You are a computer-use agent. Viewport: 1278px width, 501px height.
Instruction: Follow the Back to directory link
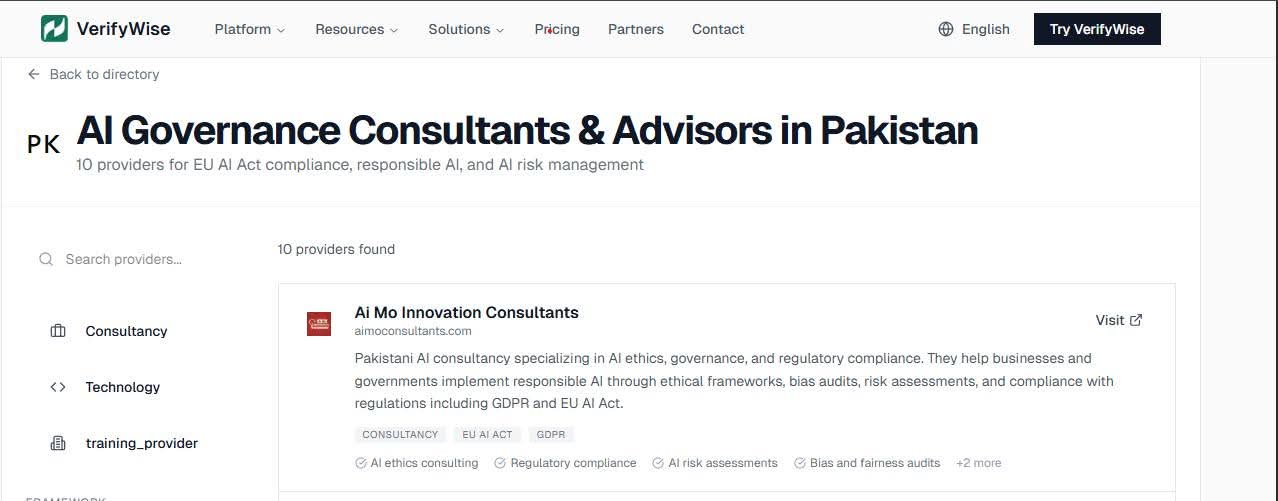[x=104, y=74]
